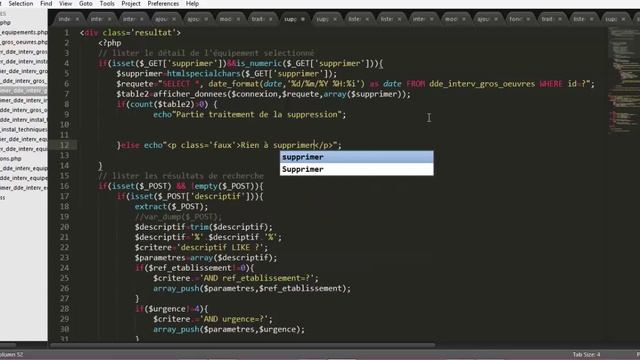Viewport: 640px width, 360px height.
Task: Click the '<?php' opening tag
Action: [110, 43]
